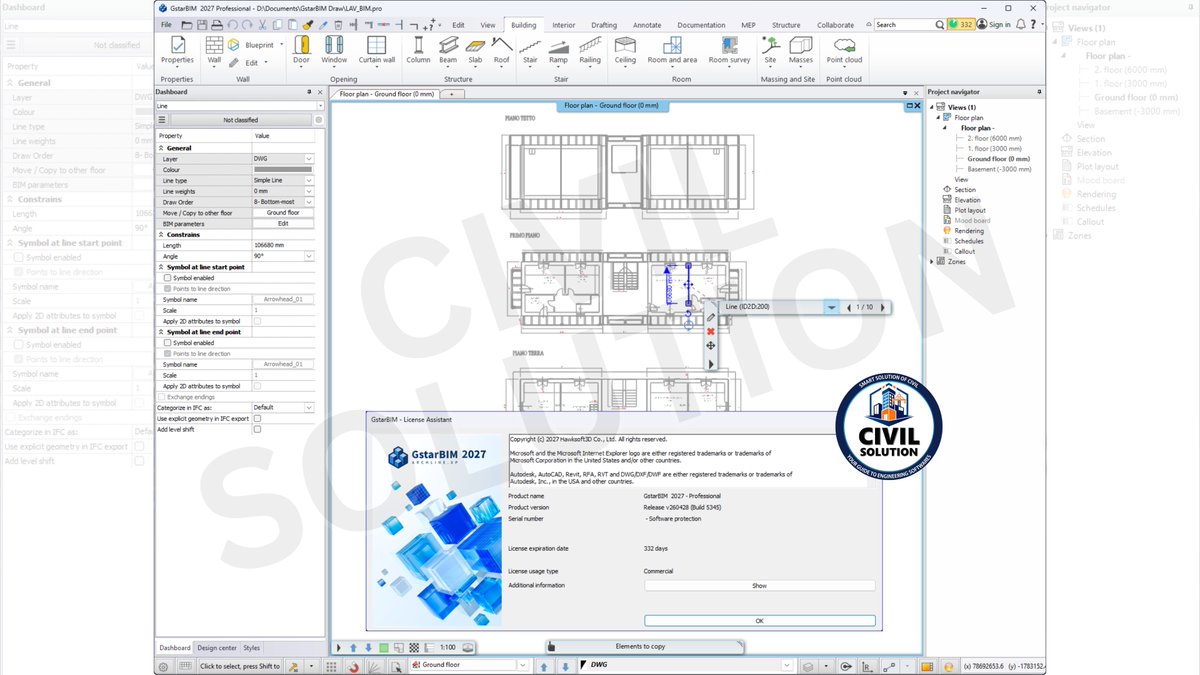Select the Beam tool
The image size is (1200, 675).
coord(448,50)
